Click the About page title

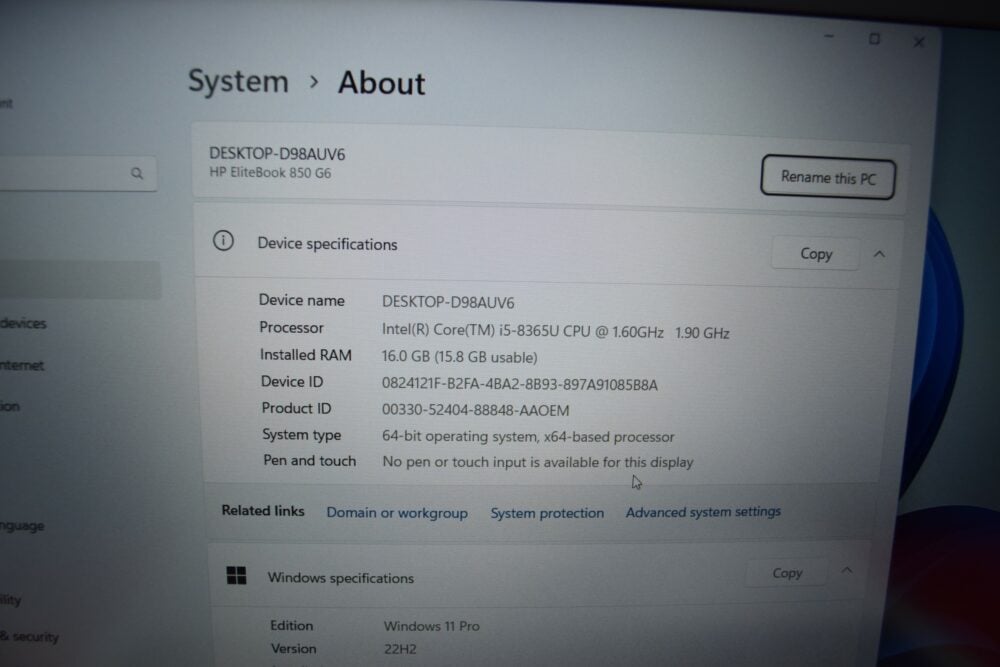[x=381, y=83]
